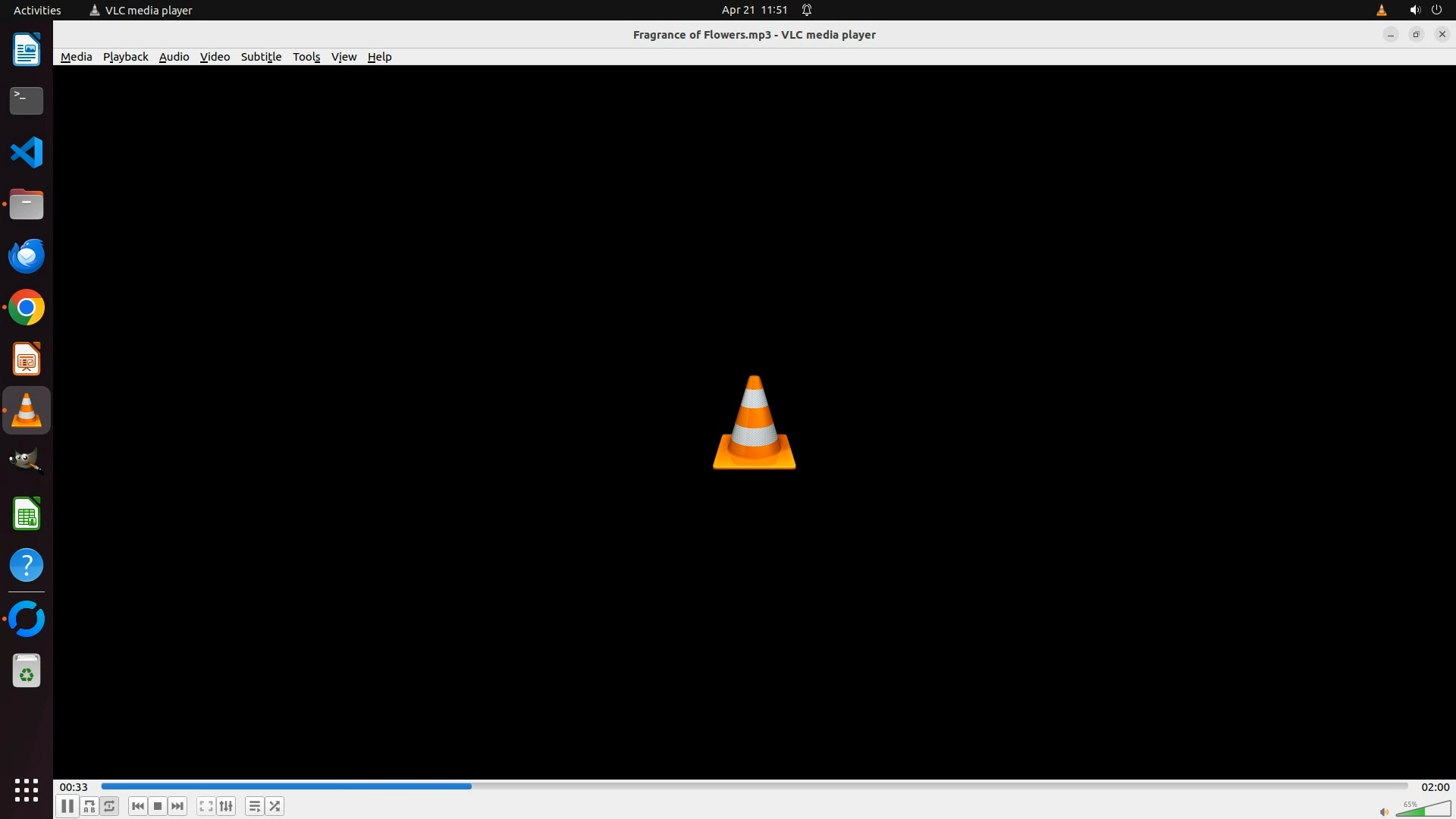Viewport: 1456px width, 819px height.
Task: Expand the Subtitle menu
Action: point(261,57)
